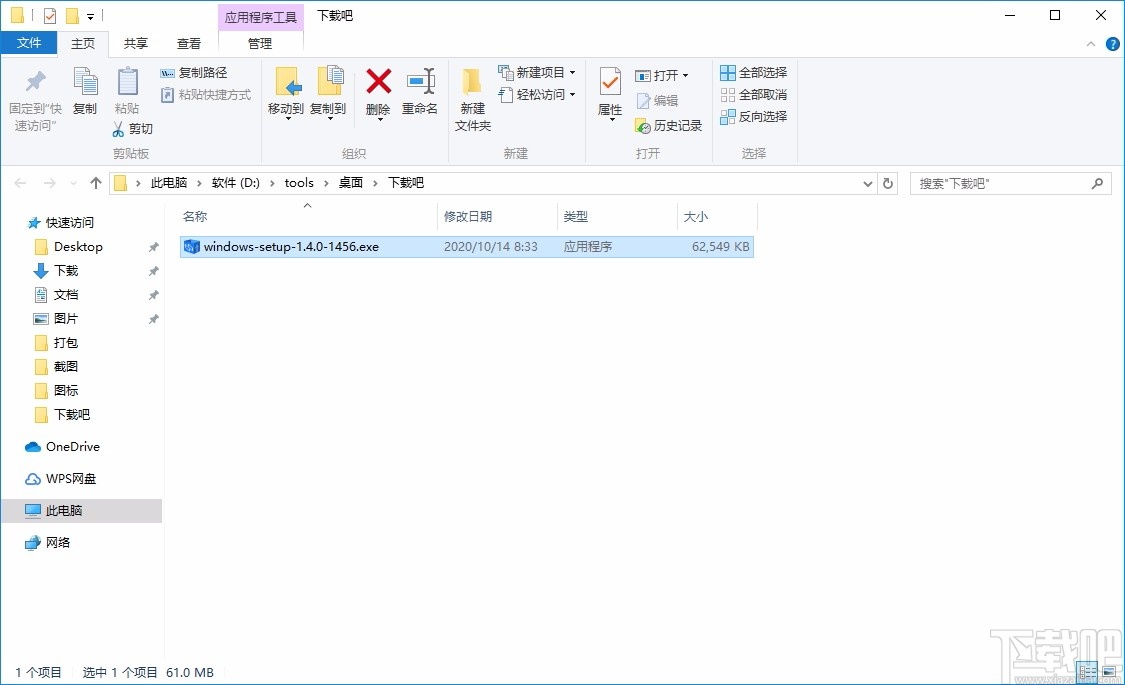Select the 复制路径 (Copy path) icon
Screen dimensions: 1125x685
click(167, 72)
